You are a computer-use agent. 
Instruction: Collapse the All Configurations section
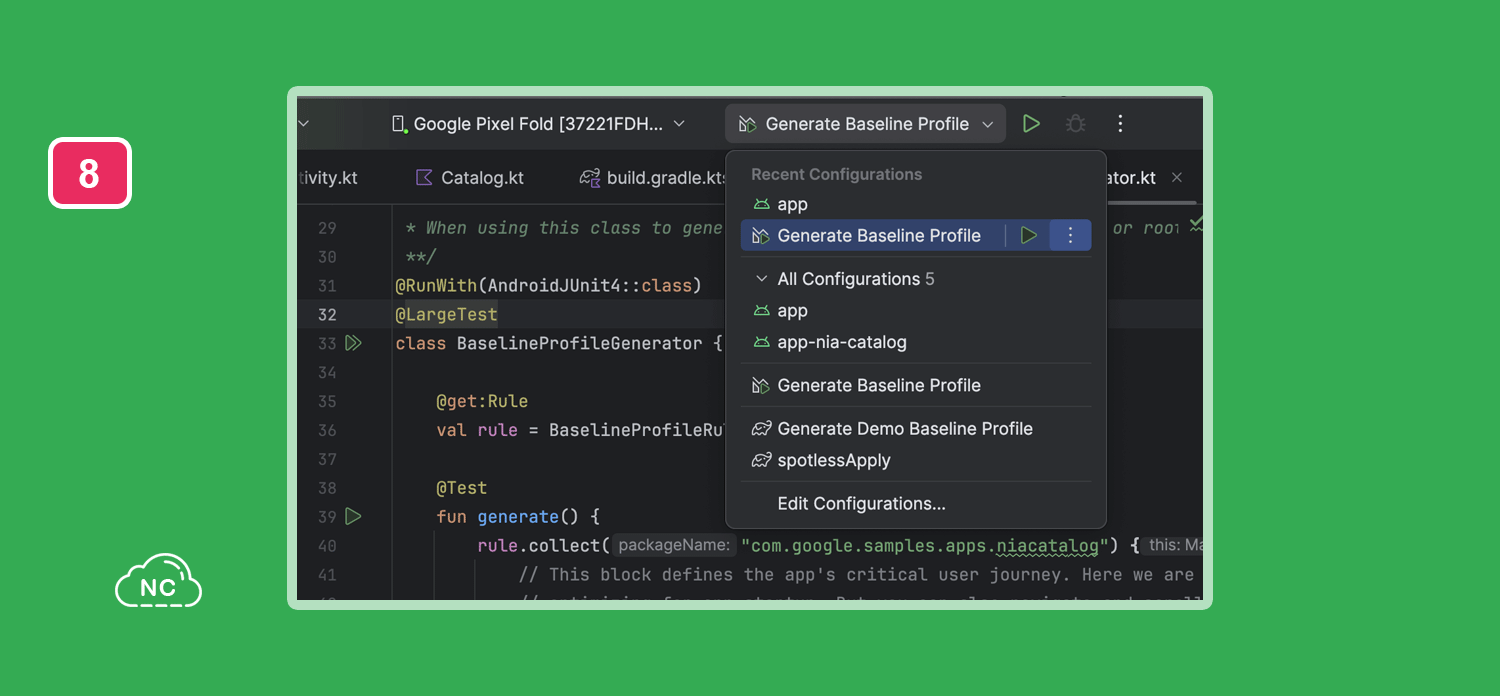coord(761,279)
